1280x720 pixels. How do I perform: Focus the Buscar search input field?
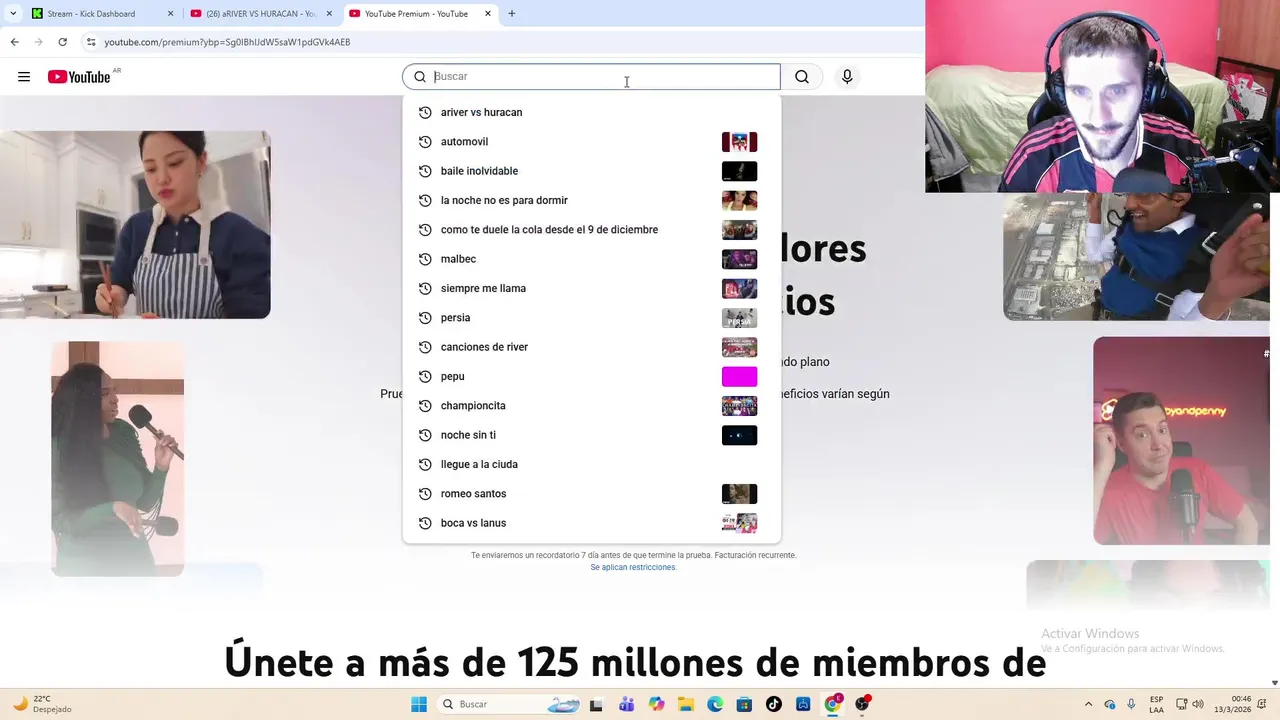(591, 77)
